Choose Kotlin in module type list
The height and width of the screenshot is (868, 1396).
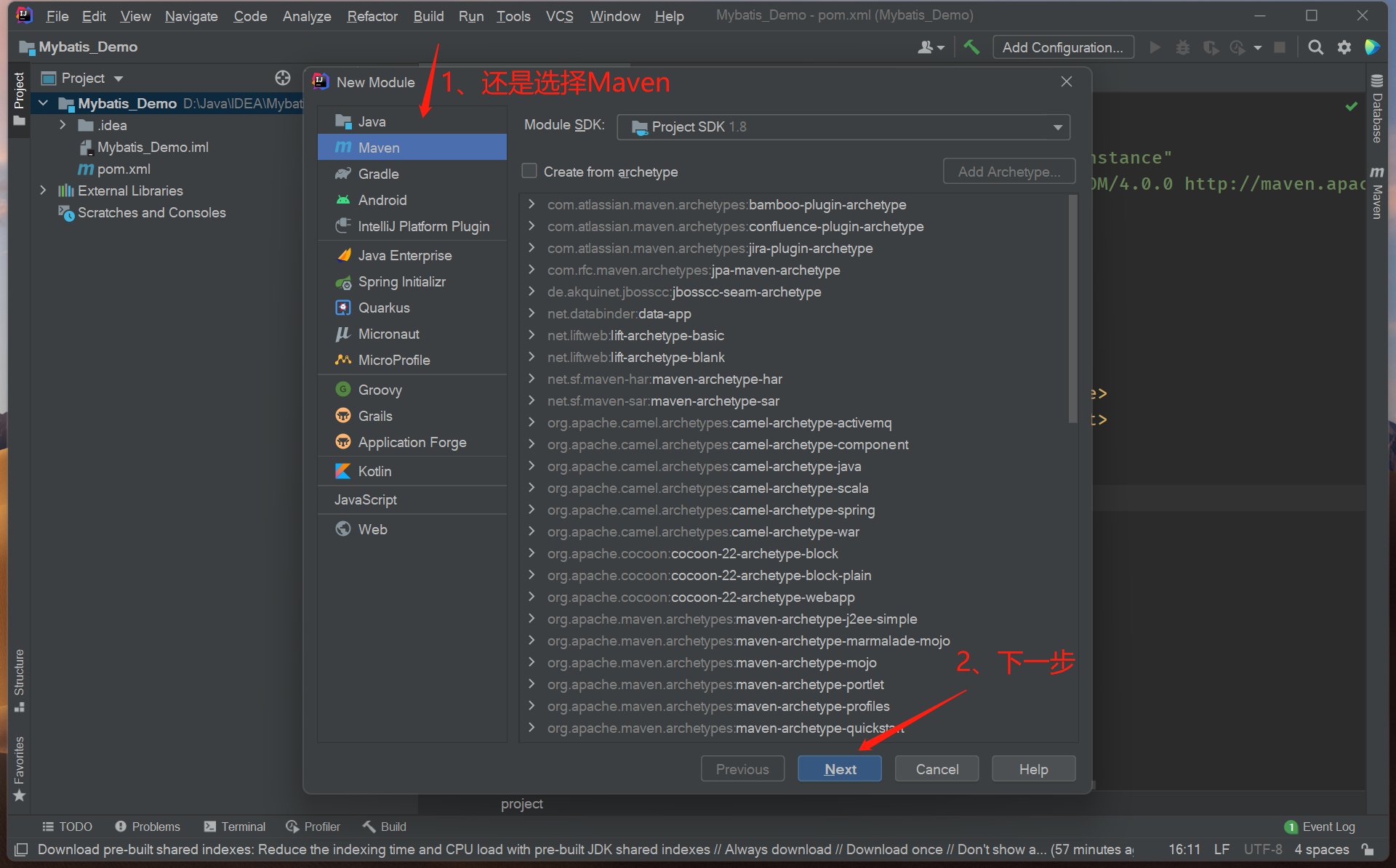[x=374, y=471]
